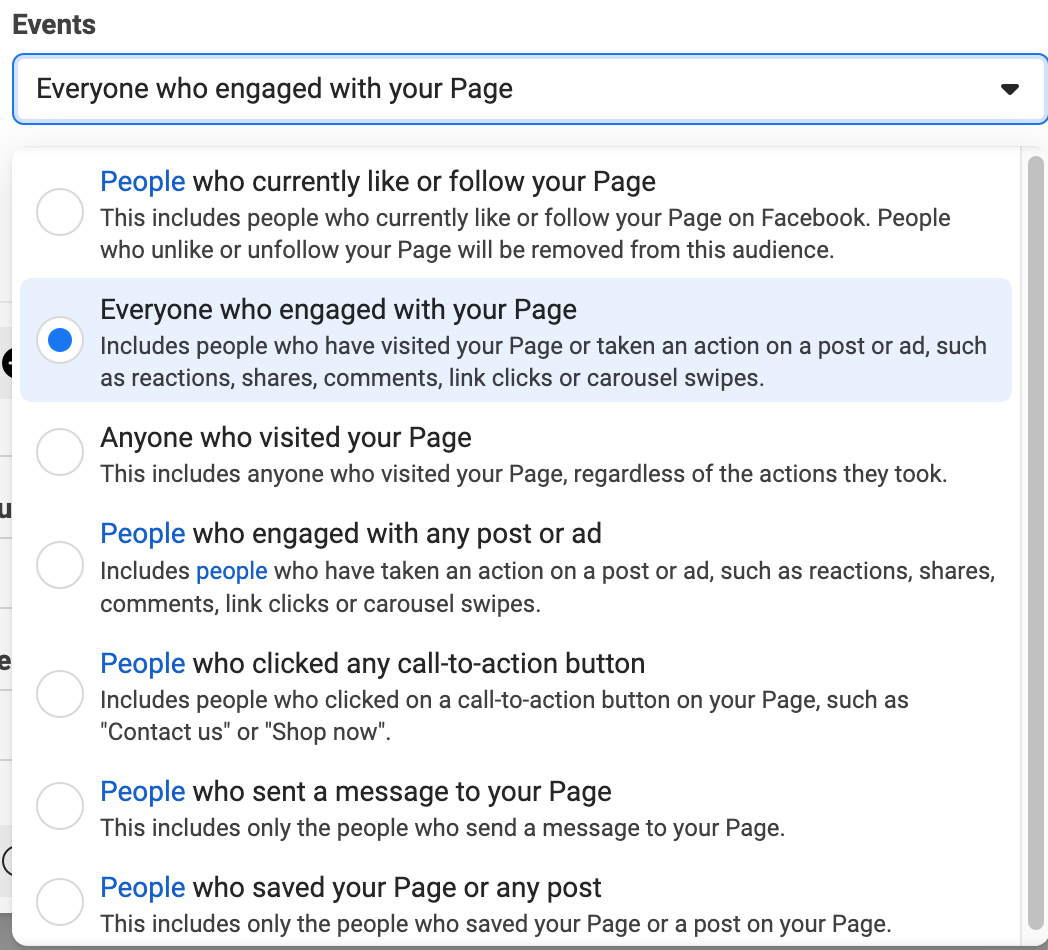Pick "People who sent a message to your Page"

pyautogui.click(x=60, y=805)
